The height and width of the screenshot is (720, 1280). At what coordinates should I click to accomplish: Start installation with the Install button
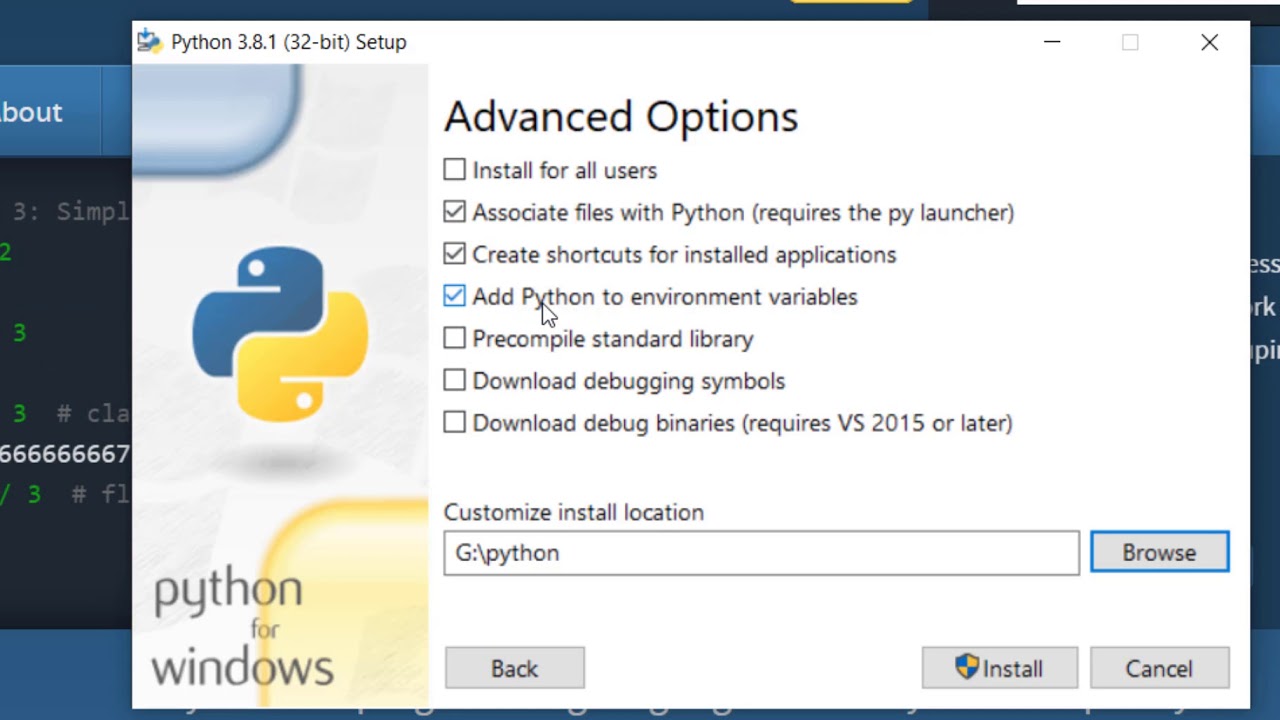(x=1000, y=668)
